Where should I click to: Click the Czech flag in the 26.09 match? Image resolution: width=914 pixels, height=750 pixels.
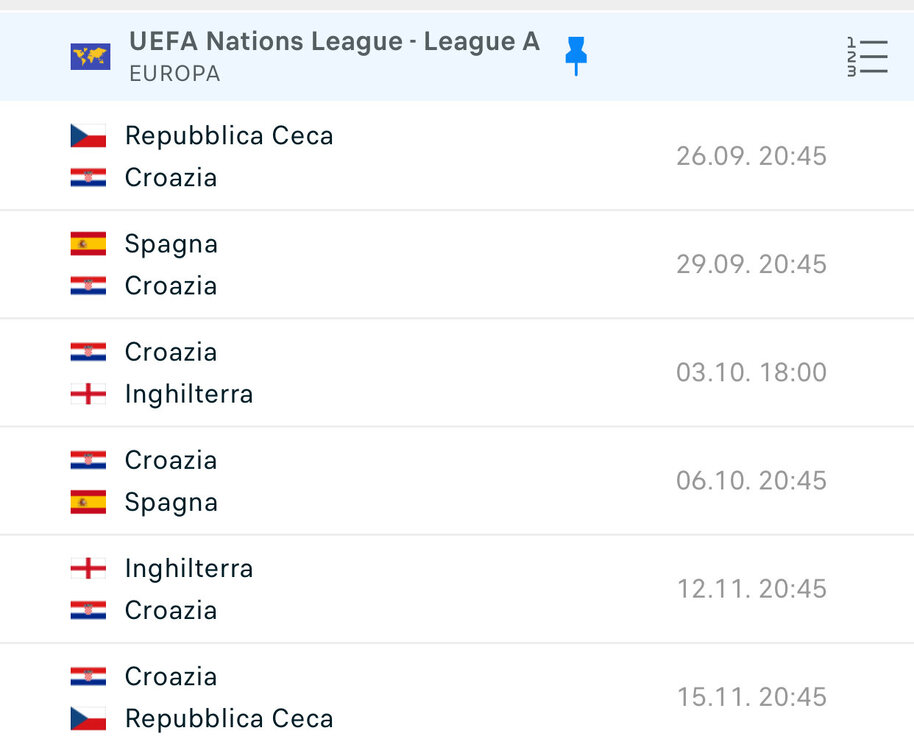click(88, 136)
